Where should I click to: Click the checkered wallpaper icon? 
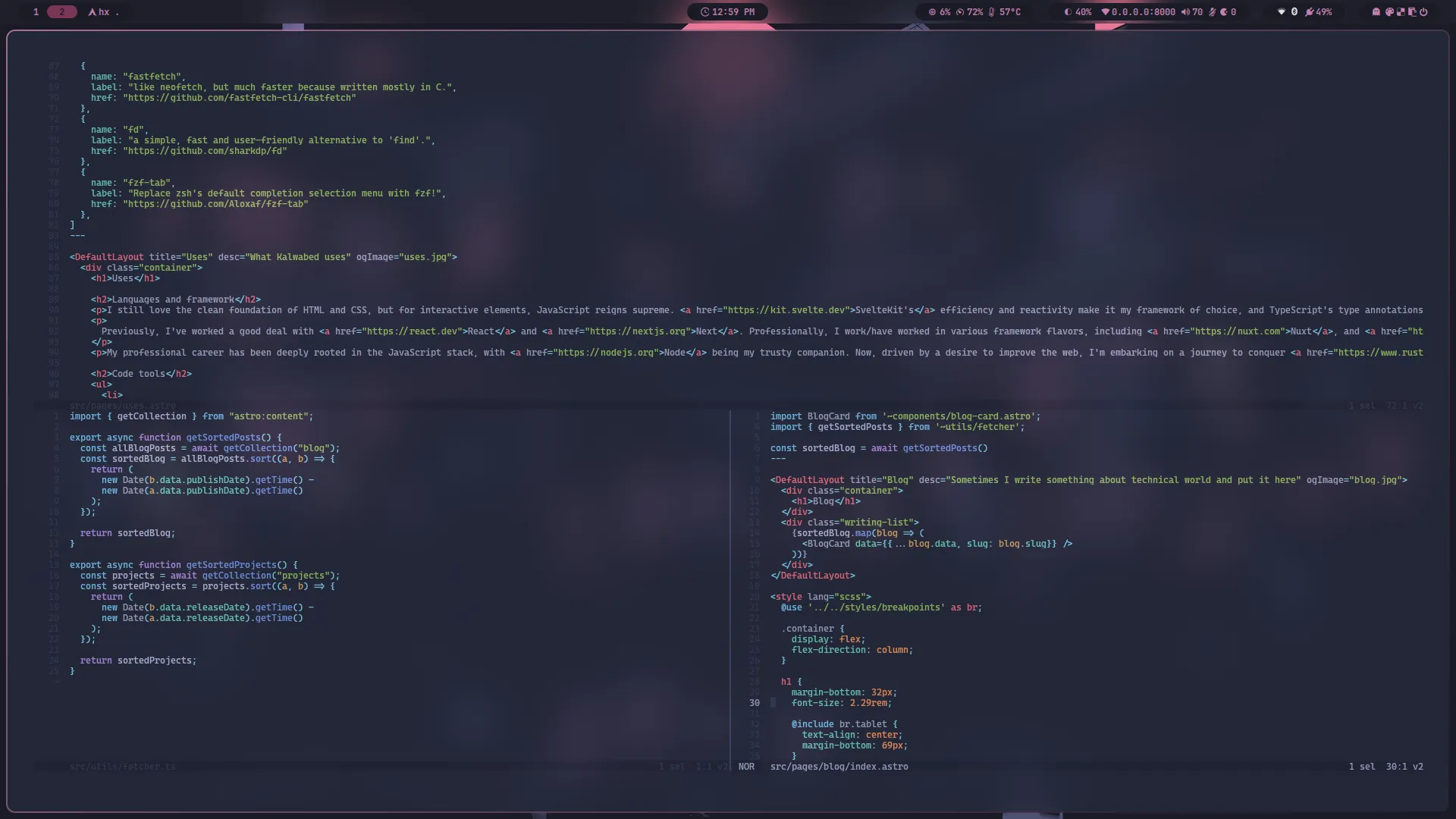pyautogui.click(x=1401, y=12)
